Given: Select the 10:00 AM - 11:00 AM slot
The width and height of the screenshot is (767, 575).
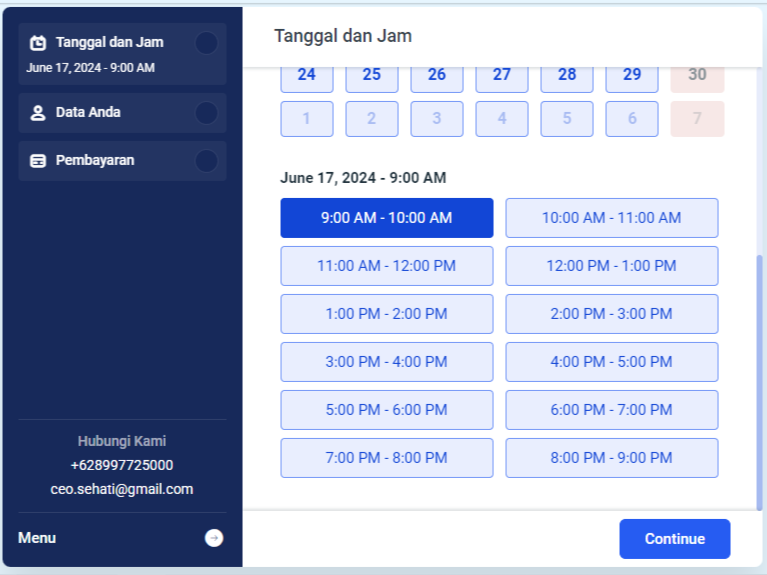Looking at the screenshot, I should click(611, 218).
